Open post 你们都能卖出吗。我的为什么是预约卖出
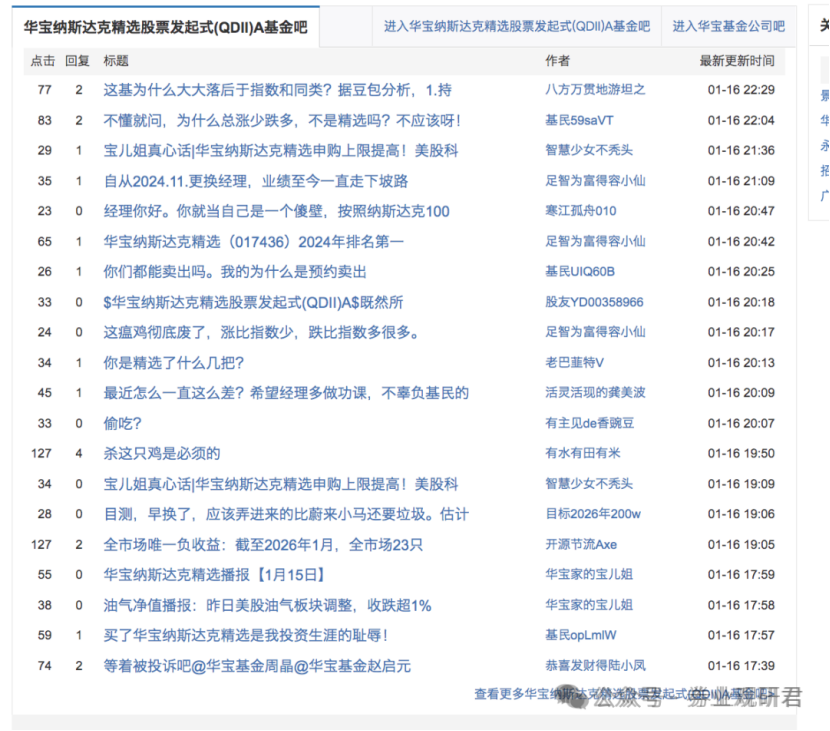The image size is (830, 731). (235, 272)
